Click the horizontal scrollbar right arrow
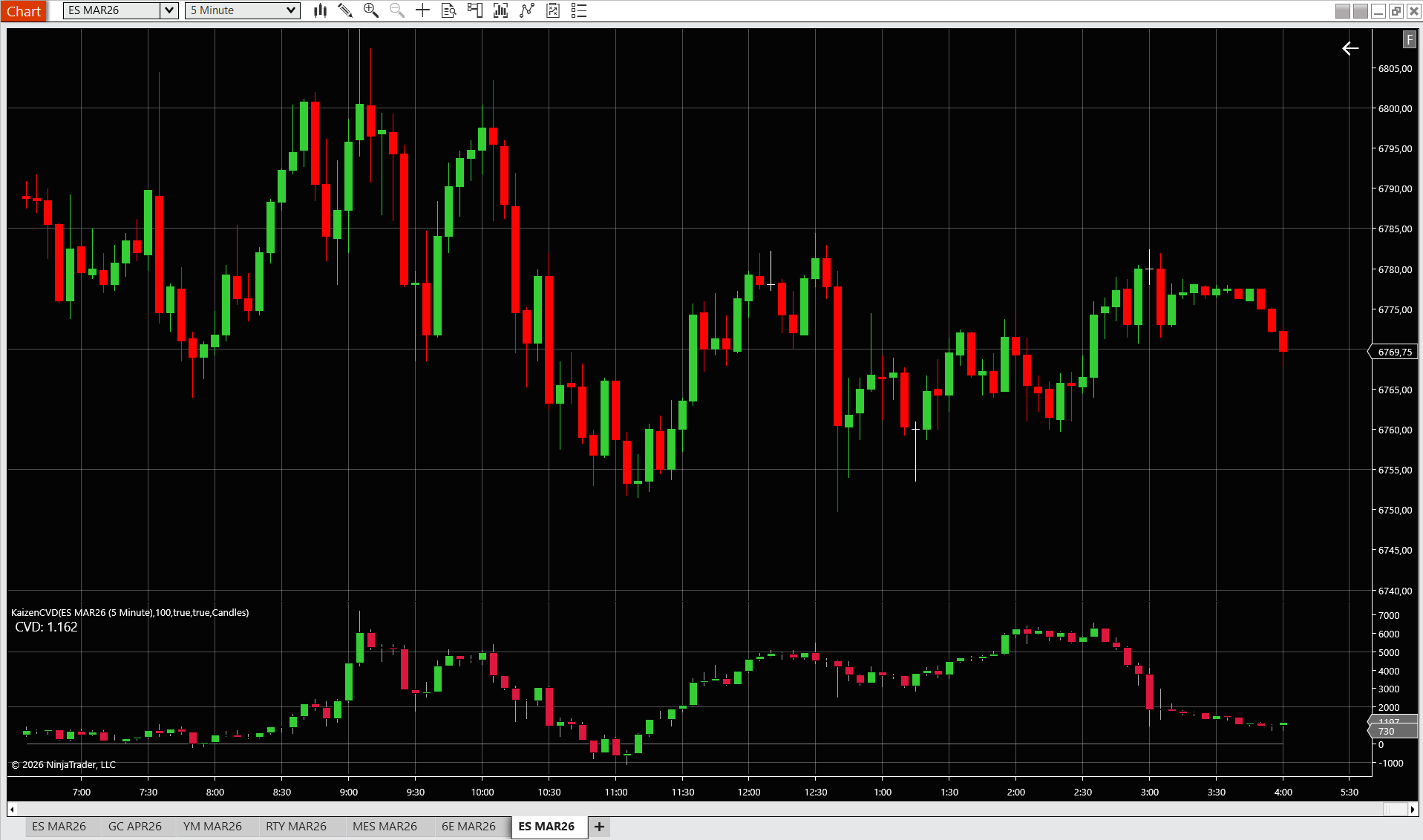 click(x=1413, y=809)
